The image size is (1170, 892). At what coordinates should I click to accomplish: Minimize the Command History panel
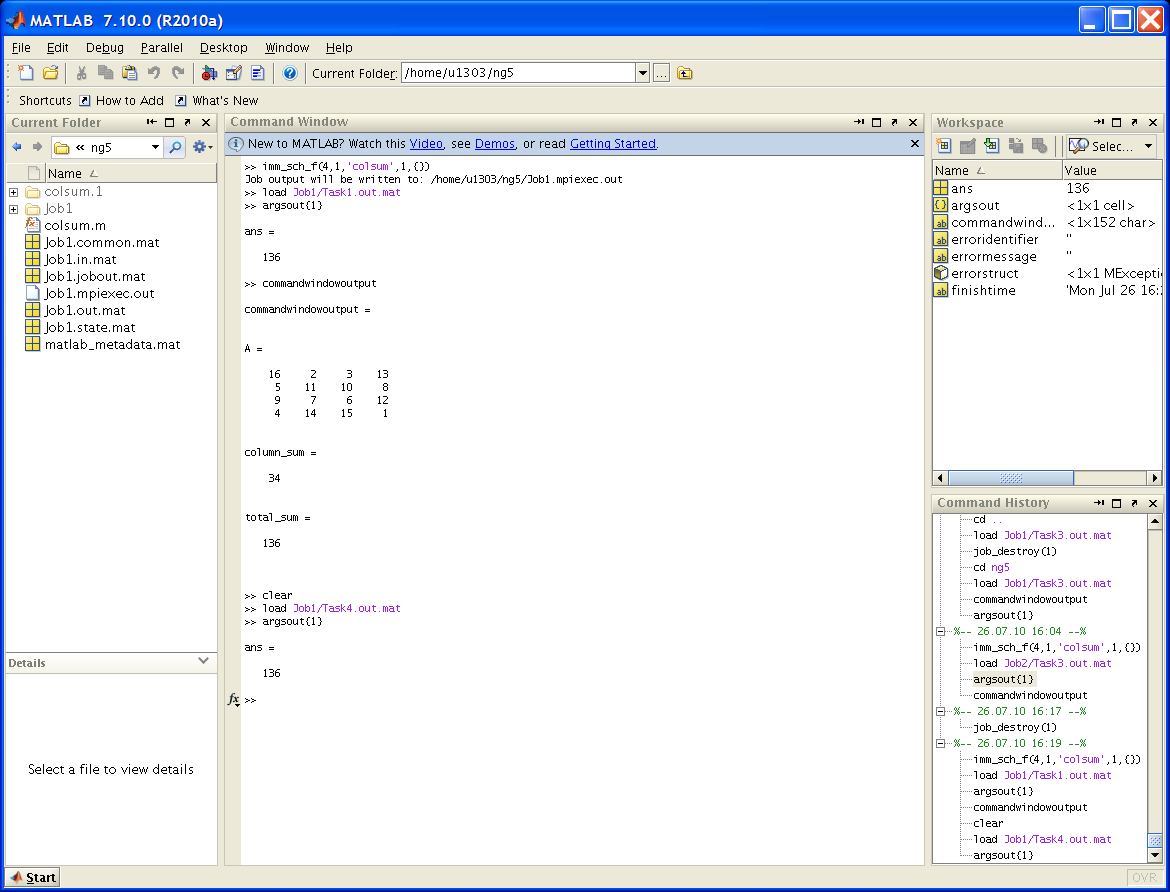coord(1099,503)
